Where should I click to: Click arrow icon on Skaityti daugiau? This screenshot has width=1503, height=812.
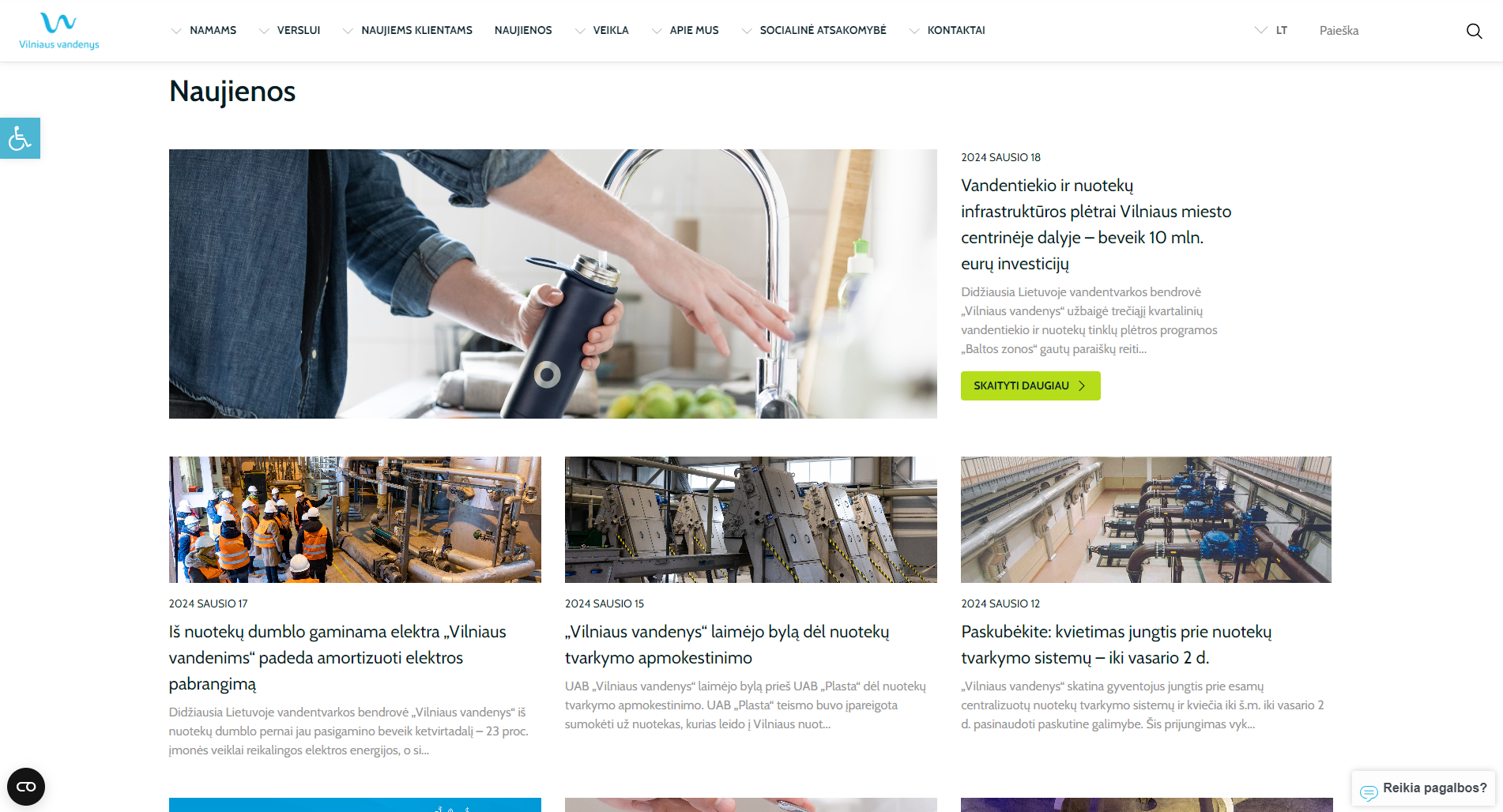[x=1082, y=385]
